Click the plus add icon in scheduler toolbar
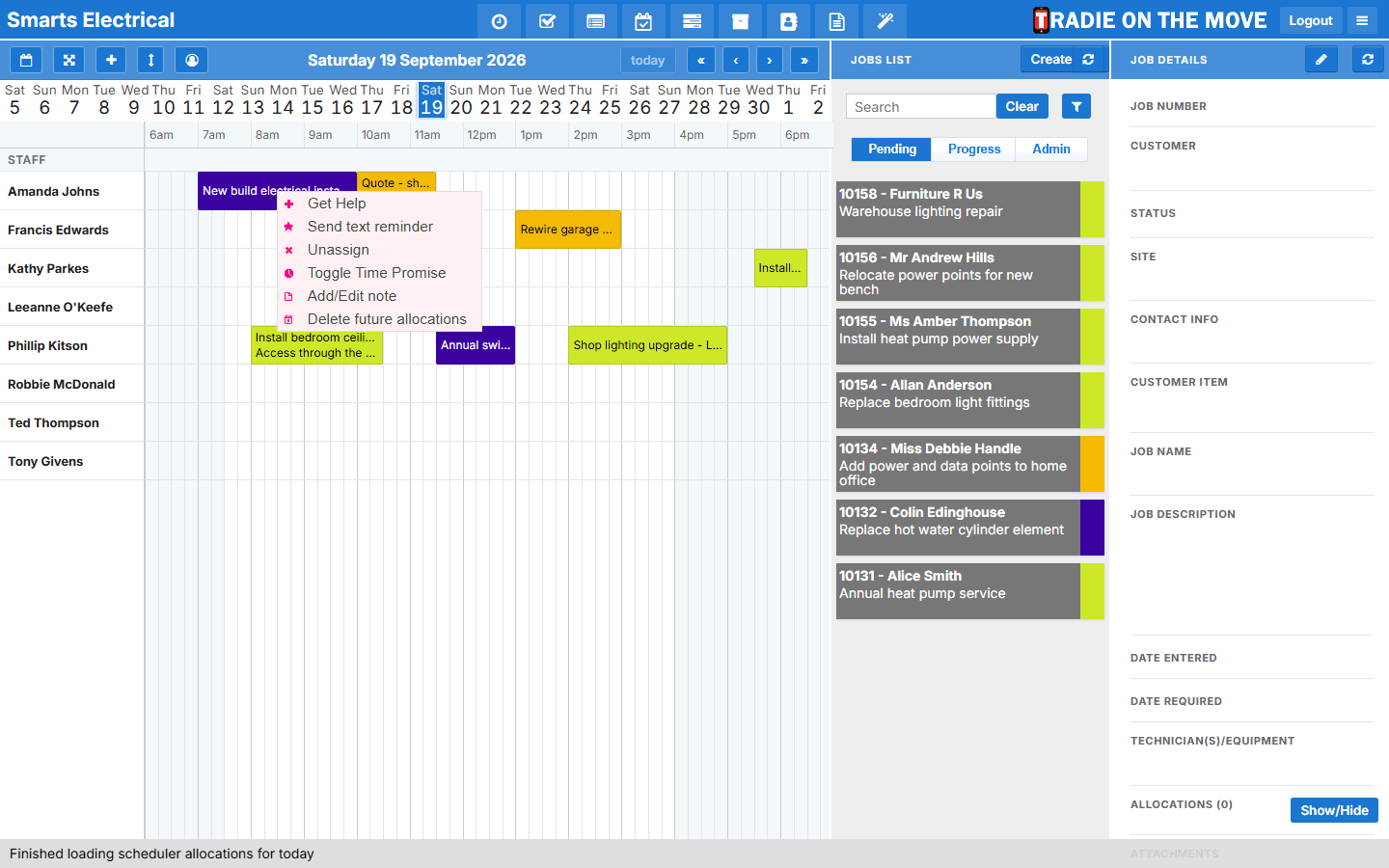 click(x=111, y=60)
